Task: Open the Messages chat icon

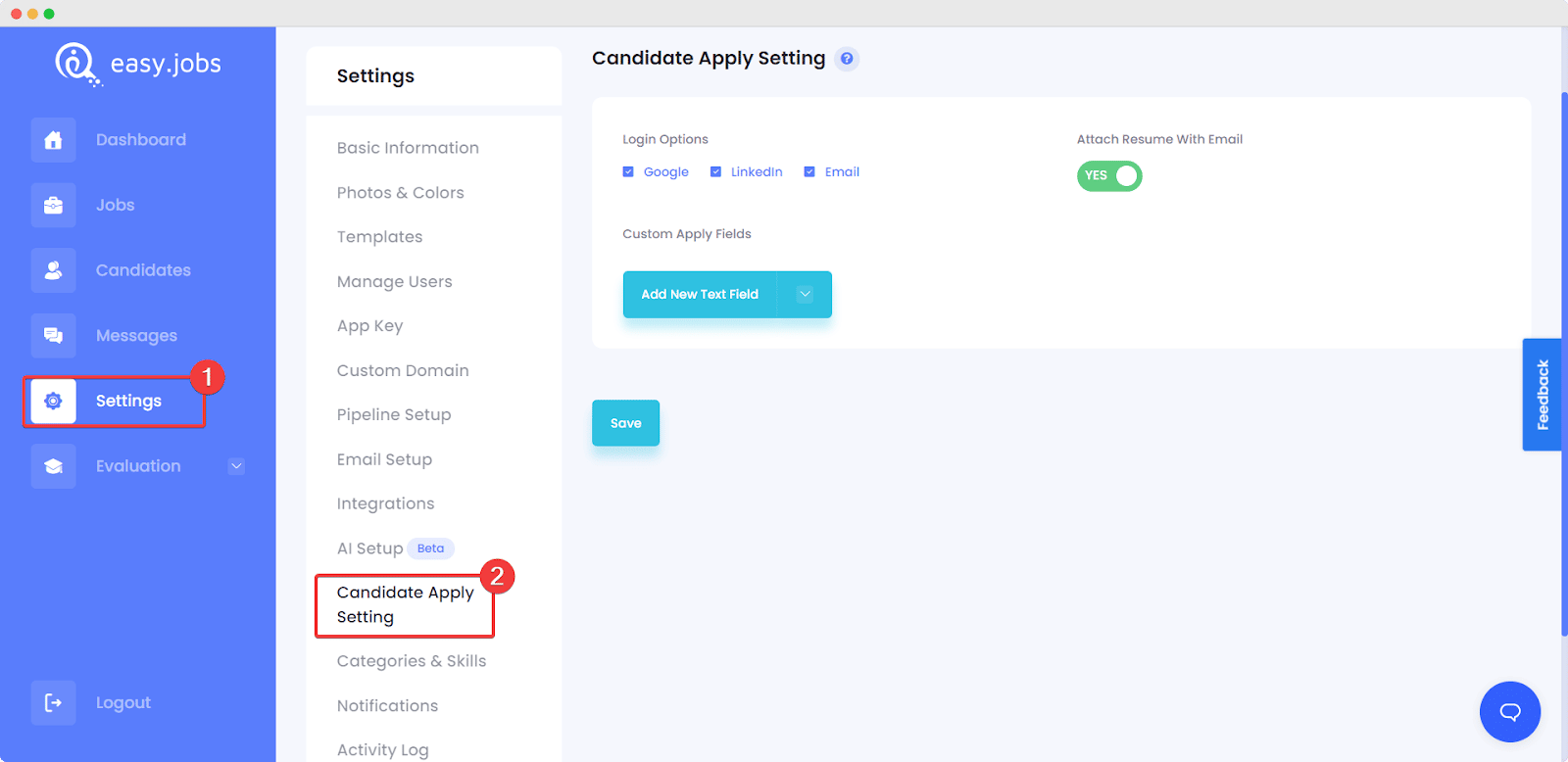Action: [53, 336]
